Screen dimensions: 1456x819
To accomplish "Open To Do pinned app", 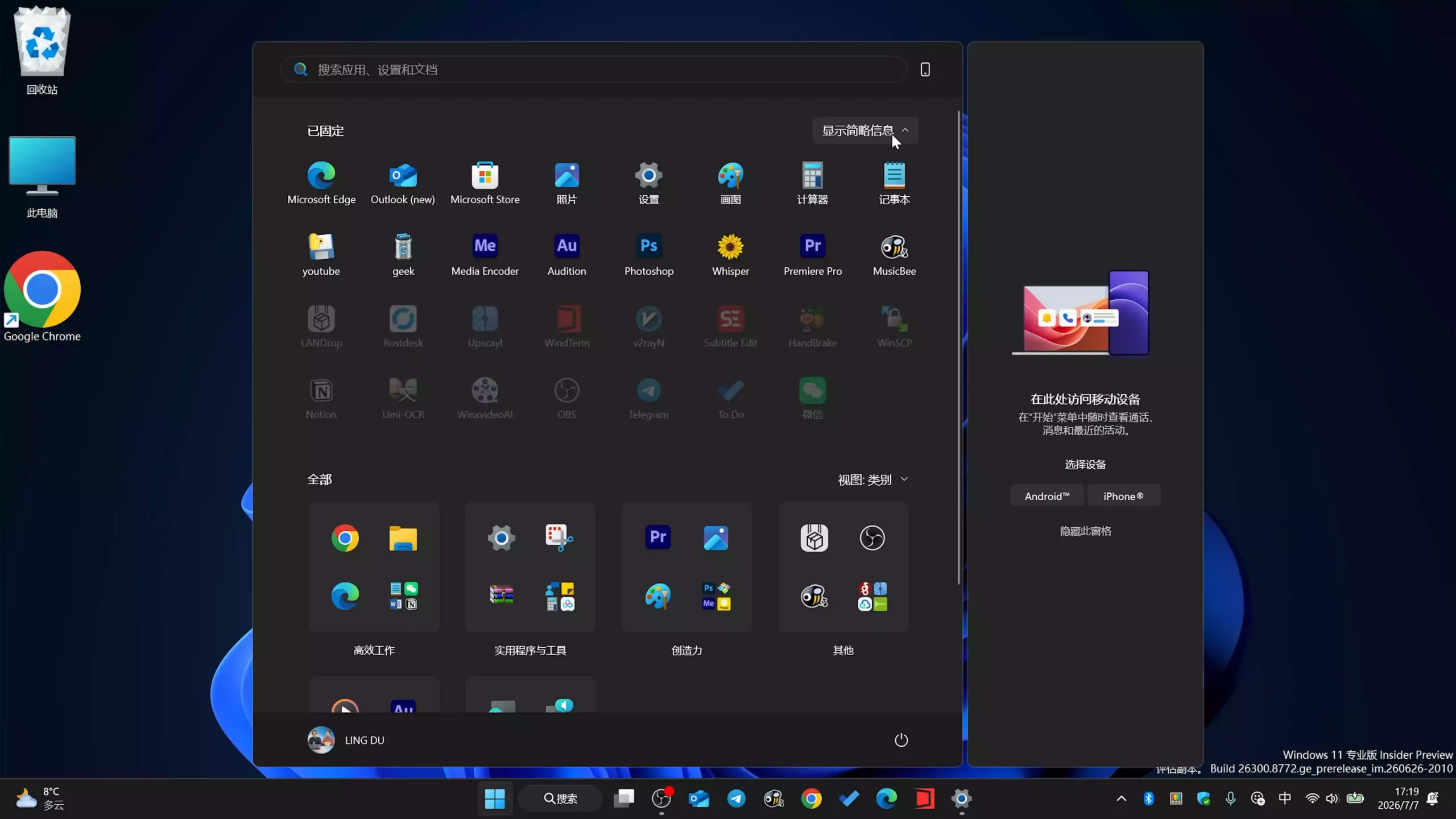I will (x=730, y=398).
